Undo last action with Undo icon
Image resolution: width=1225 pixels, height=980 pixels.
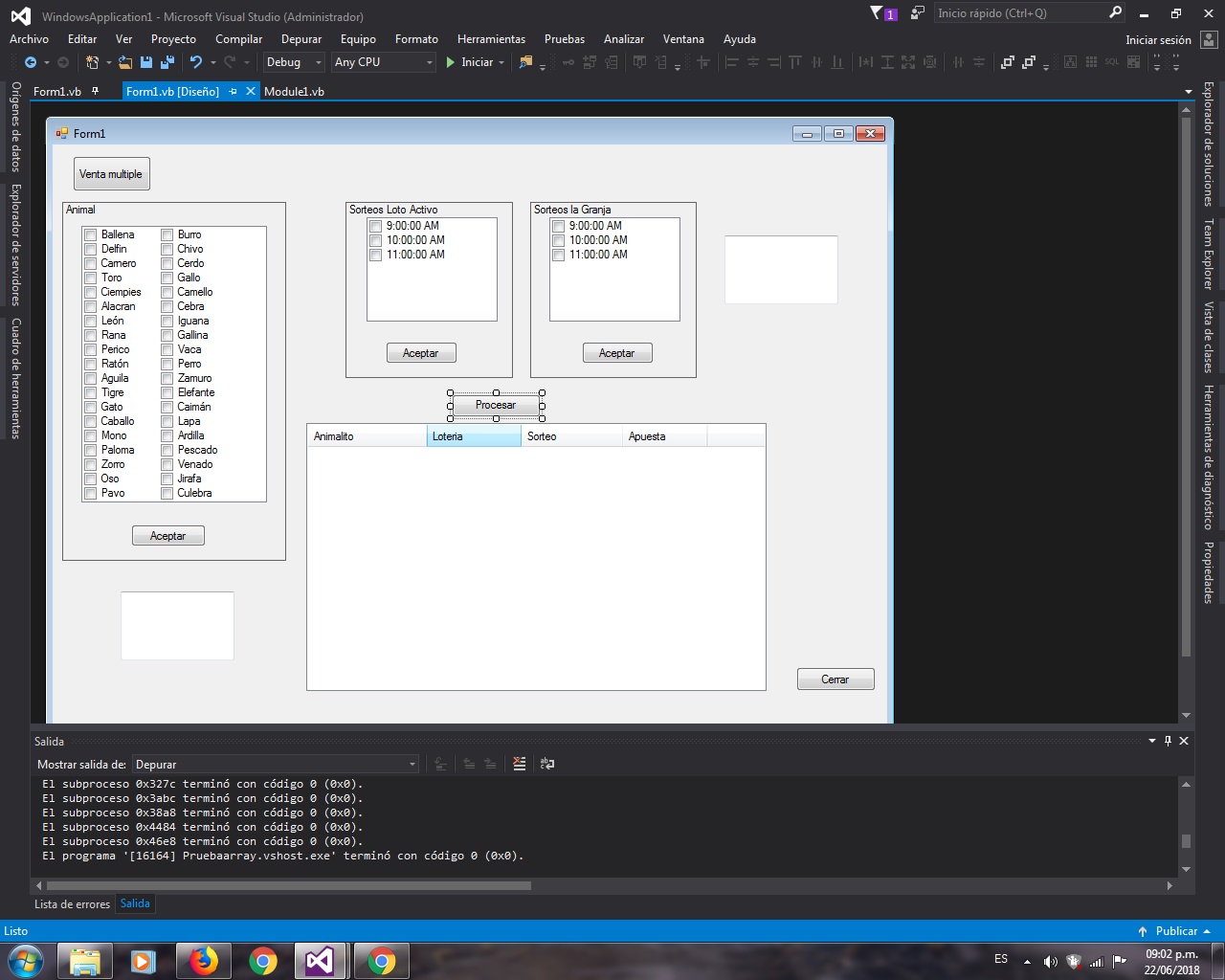point(195,62)
